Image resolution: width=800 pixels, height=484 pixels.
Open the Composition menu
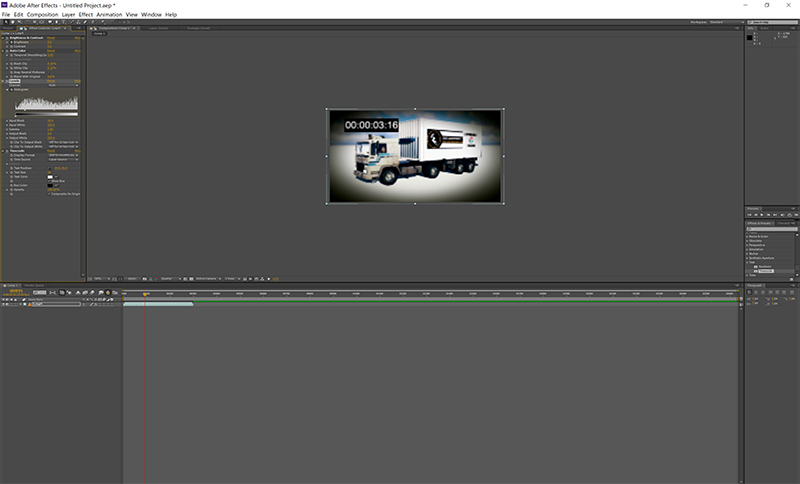42,14
